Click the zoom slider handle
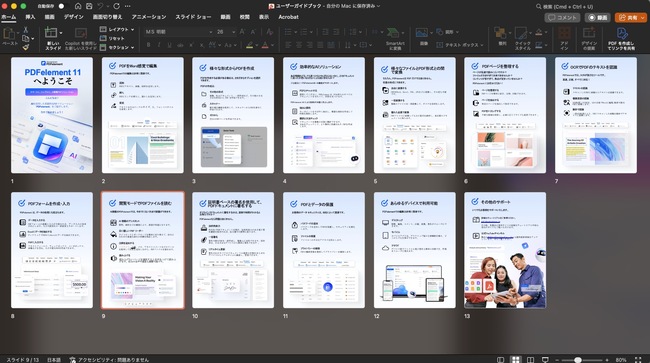 coord(577,360)
